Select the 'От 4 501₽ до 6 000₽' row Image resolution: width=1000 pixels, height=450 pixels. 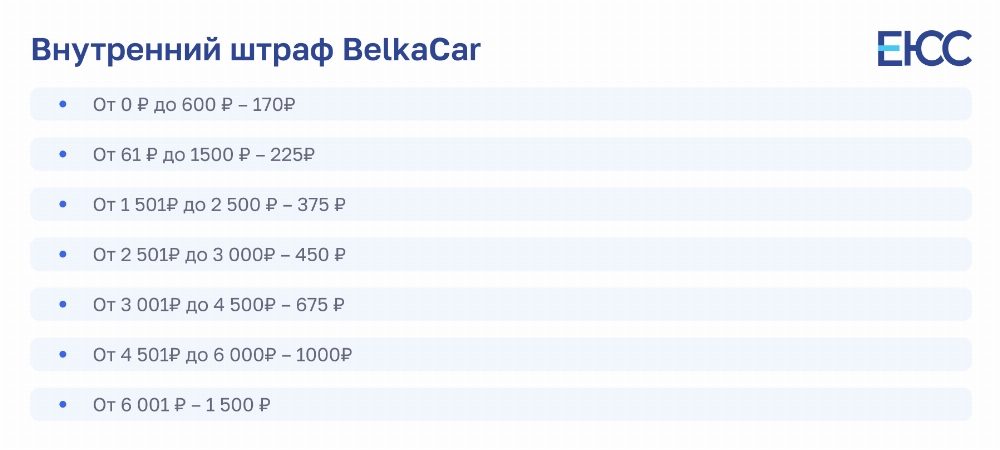click(x=501, y=354)
